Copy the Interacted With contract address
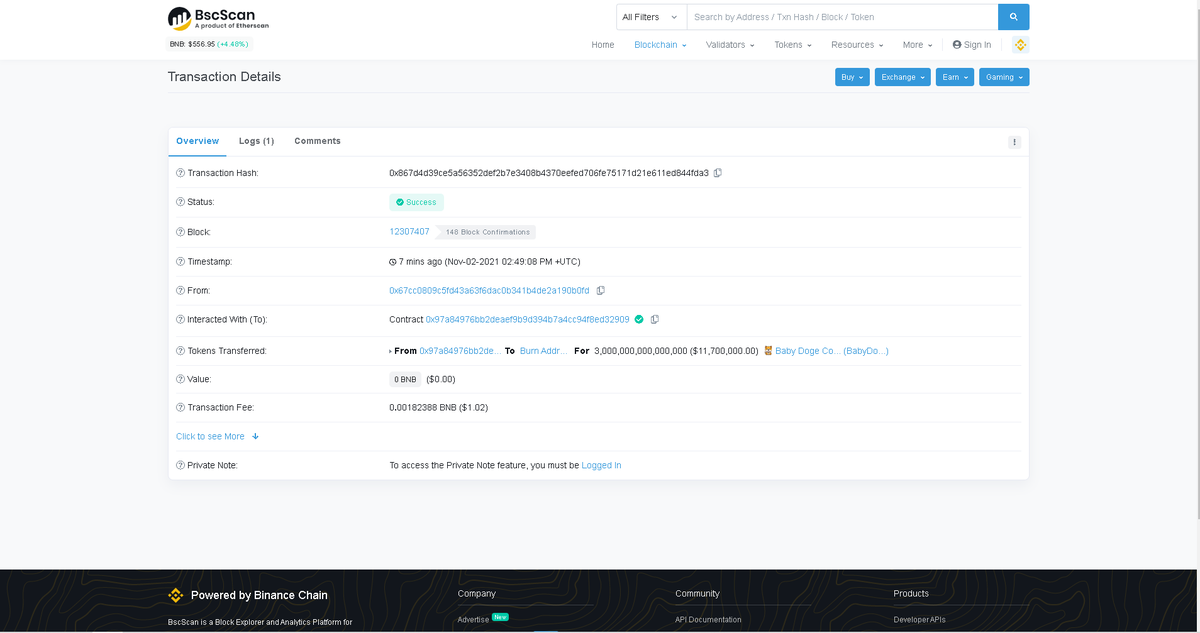This screenshot has width=1200, height=633. (x=654, y=320)
